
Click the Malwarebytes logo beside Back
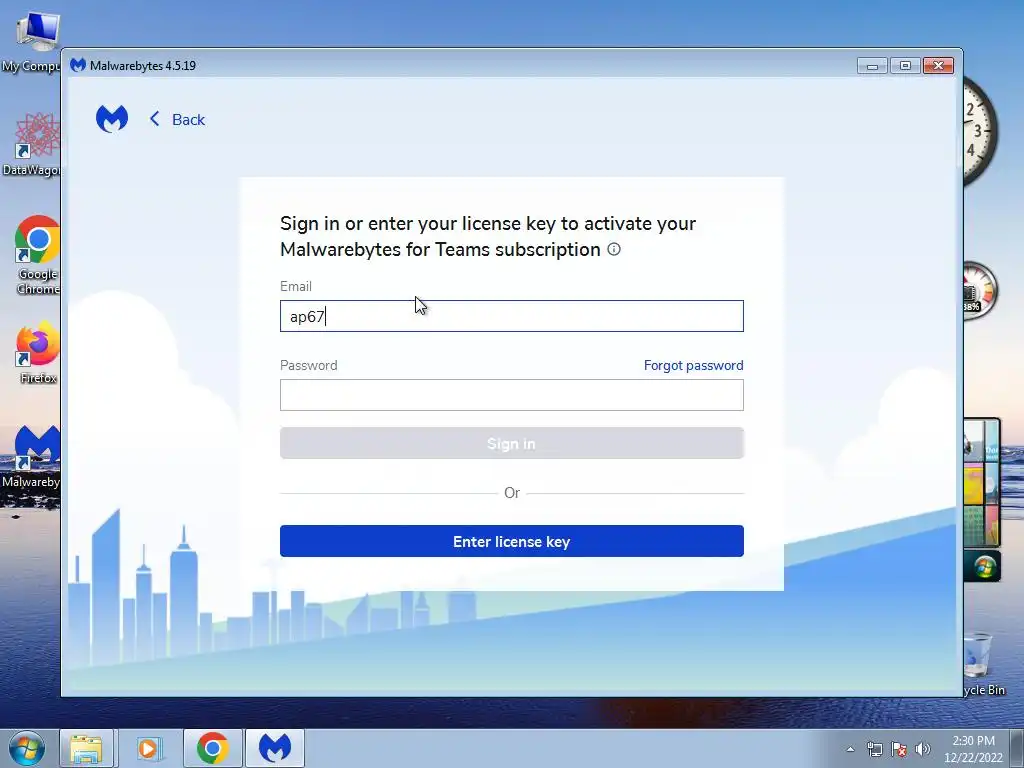112,119
